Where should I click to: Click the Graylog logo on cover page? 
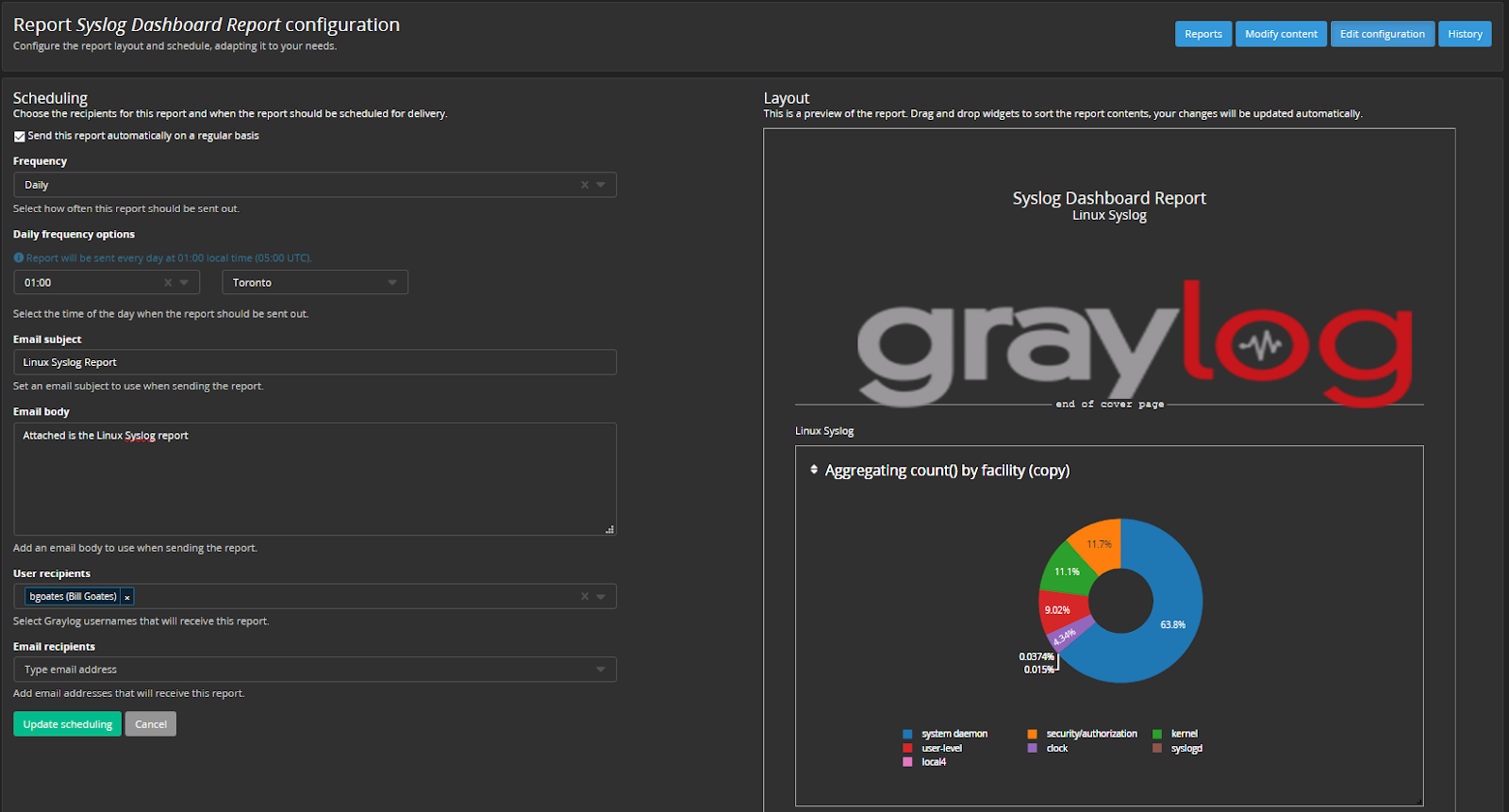tap(1135, 344)
